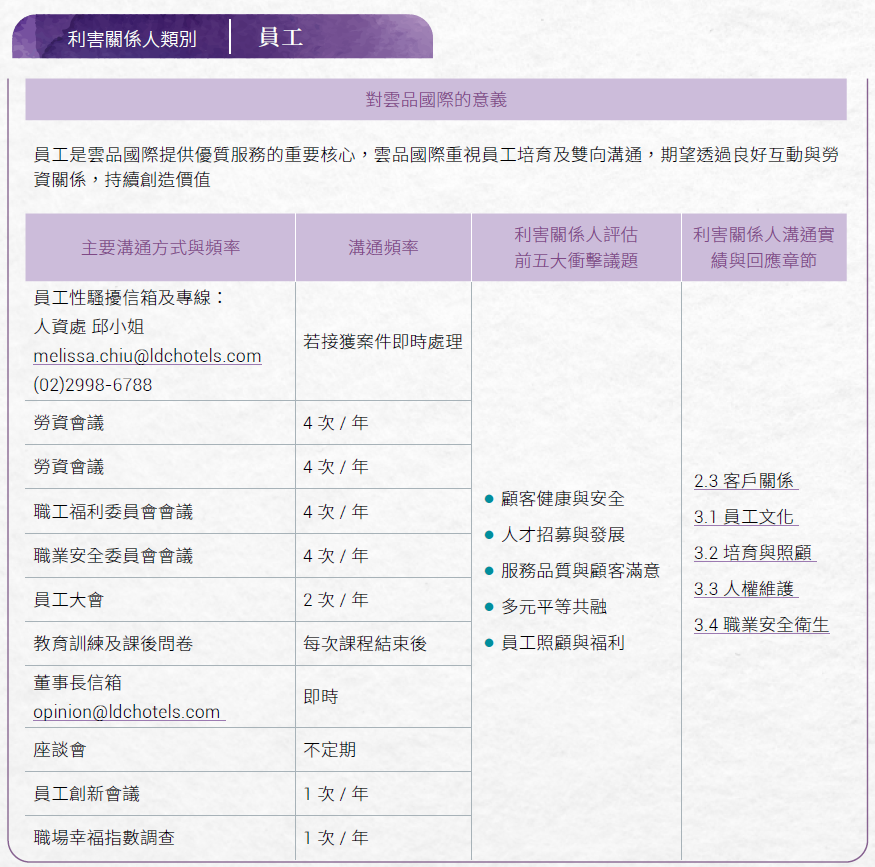Select the 員工創新會議 row label
The width and height of the screenshot is (875, 867).
click(x=86, y=794)
